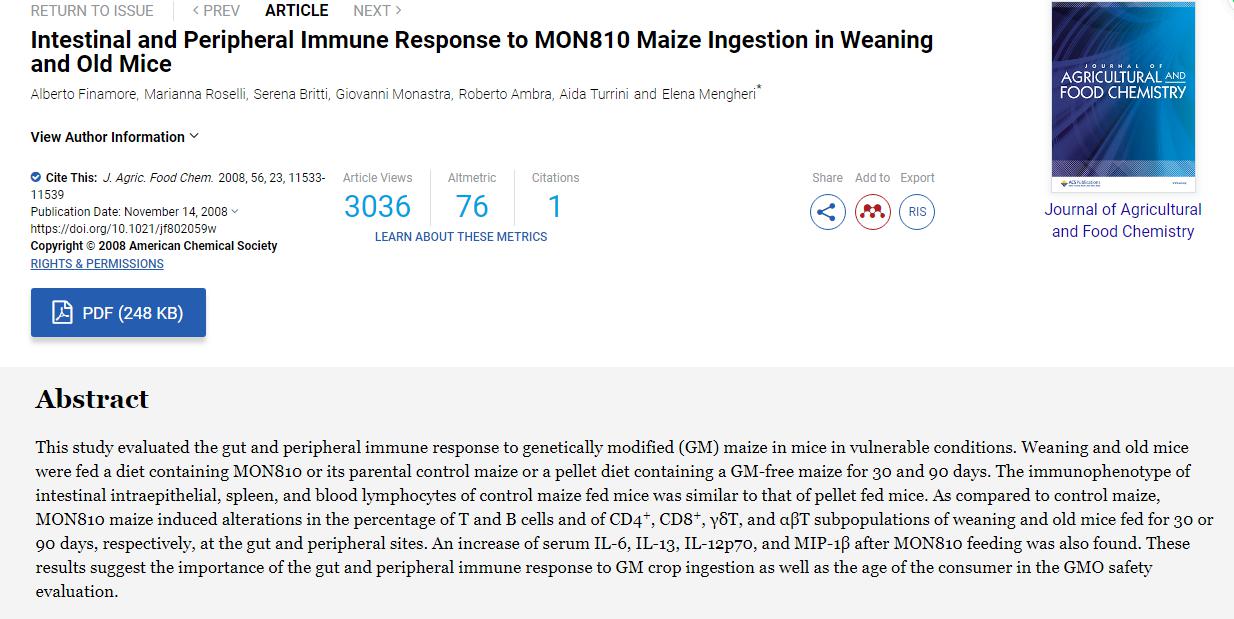
Task: Open LEARN ABOUT THESE METRICS link
Action: [x=461, y=237]
